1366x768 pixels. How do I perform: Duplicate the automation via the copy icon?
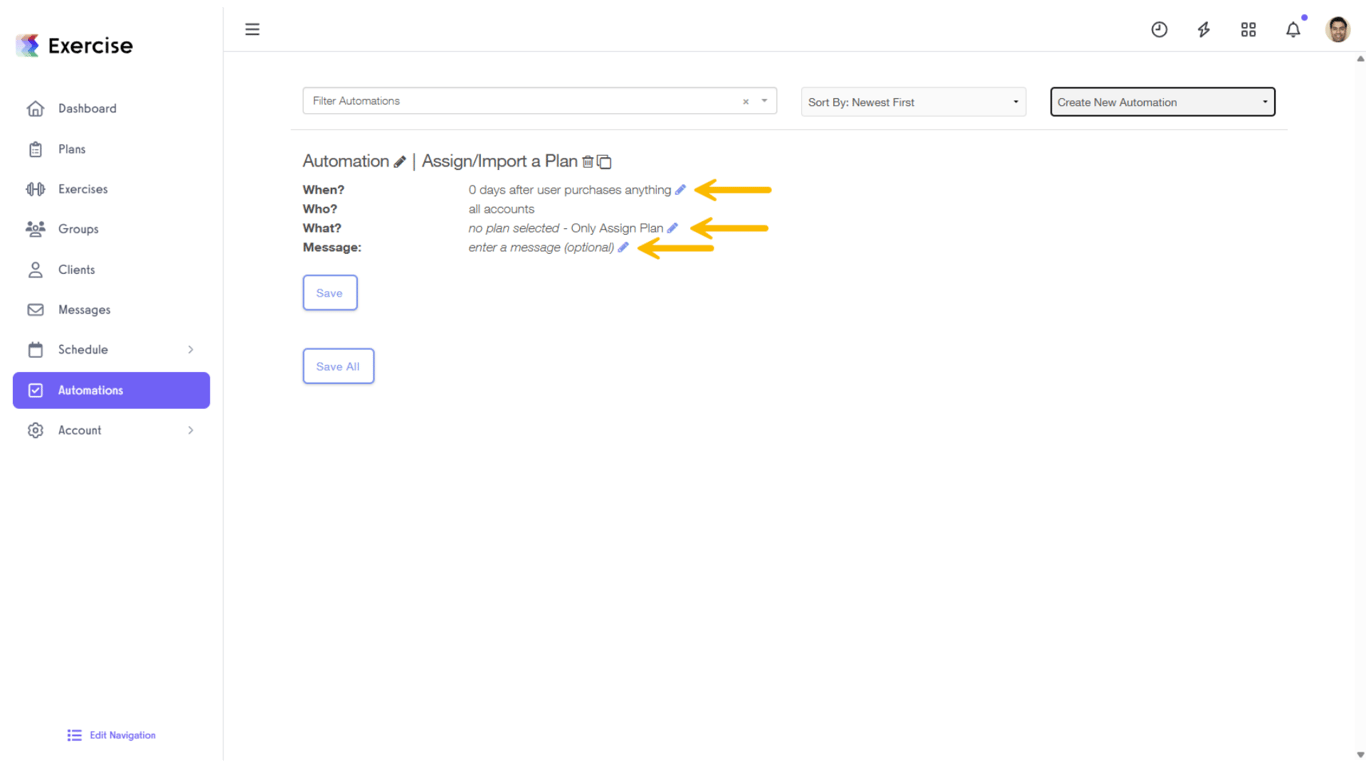[603, 161]
